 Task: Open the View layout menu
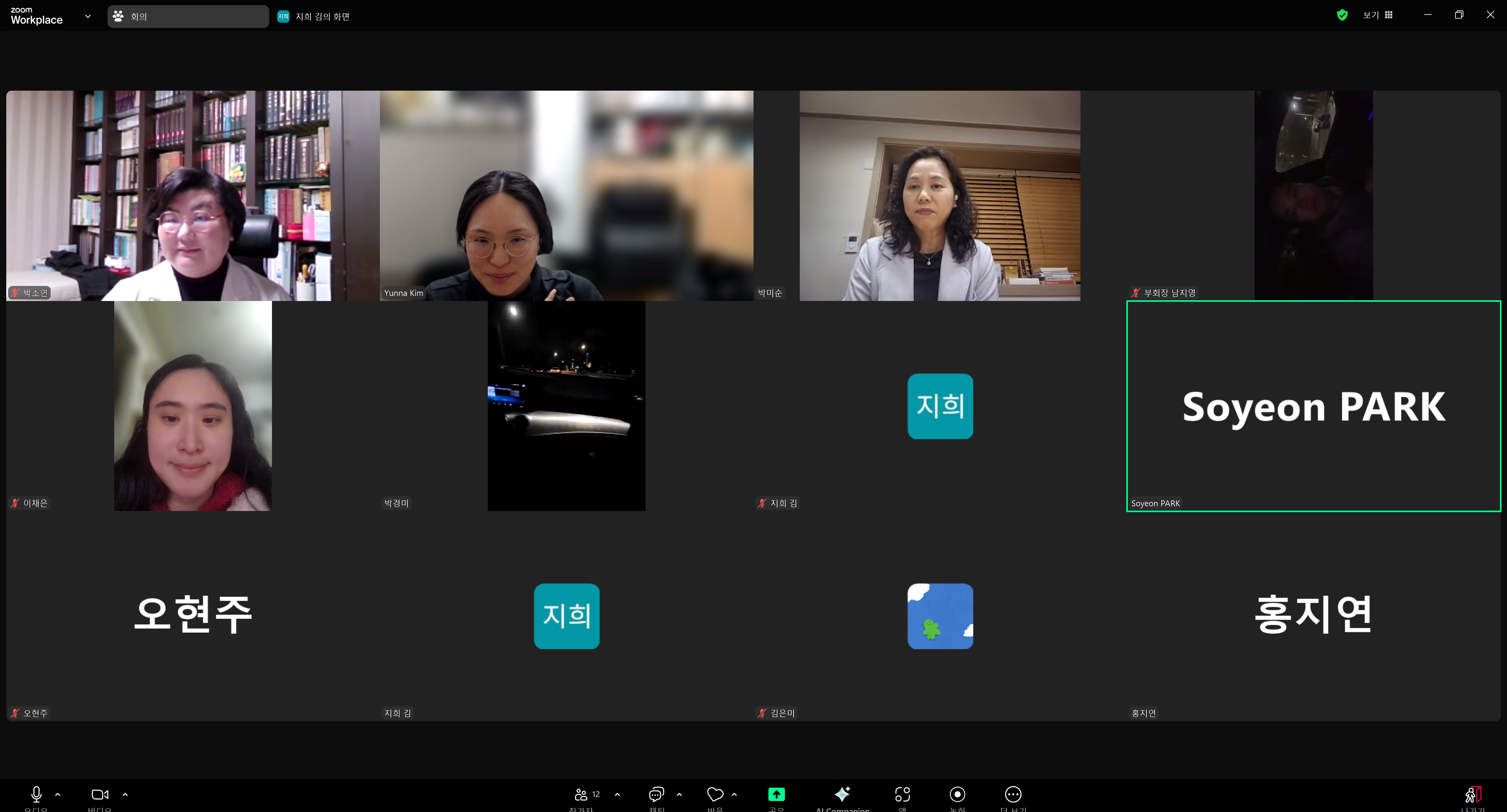click(1377, 15)
